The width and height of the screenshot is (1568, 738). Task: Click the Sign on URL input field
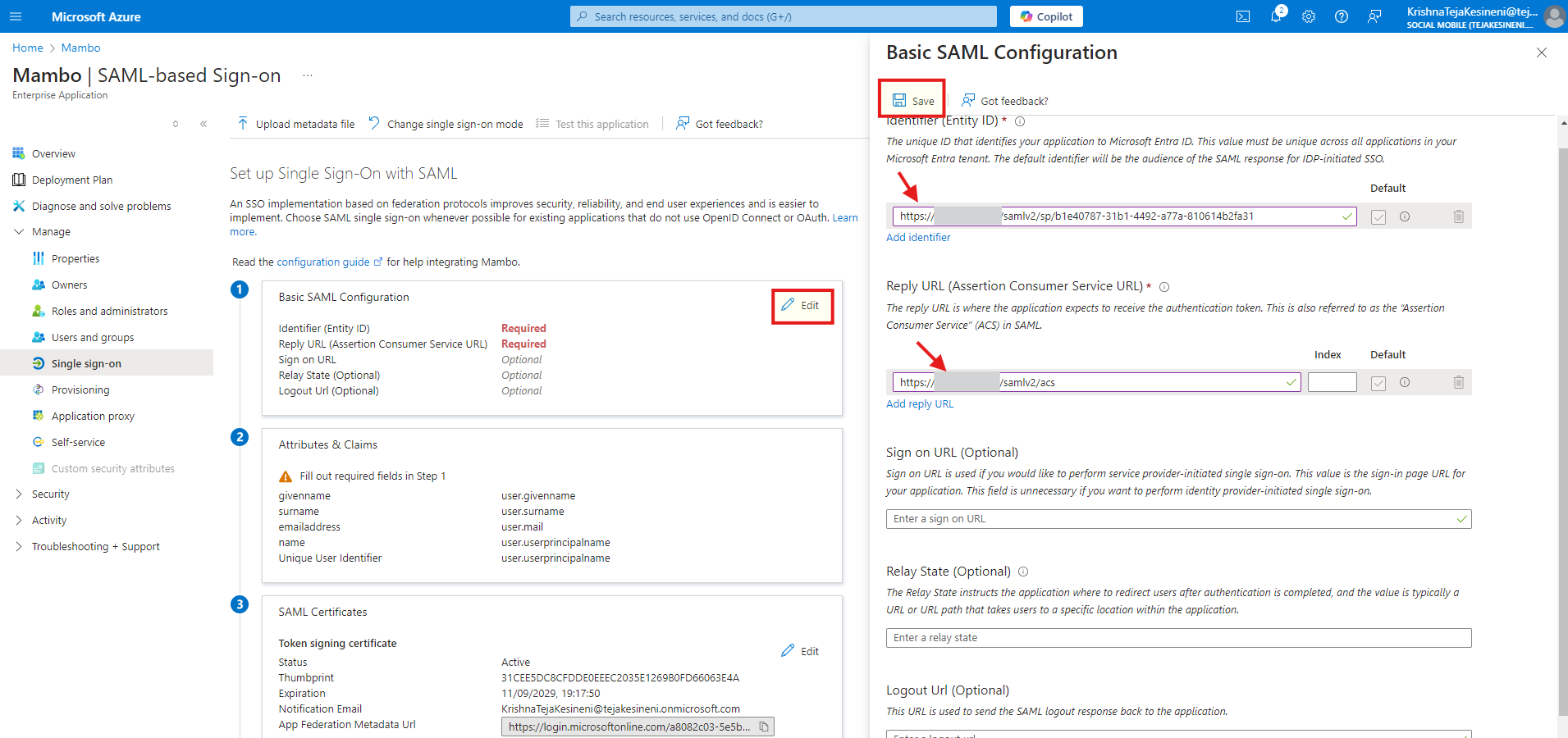[1178, 519]
